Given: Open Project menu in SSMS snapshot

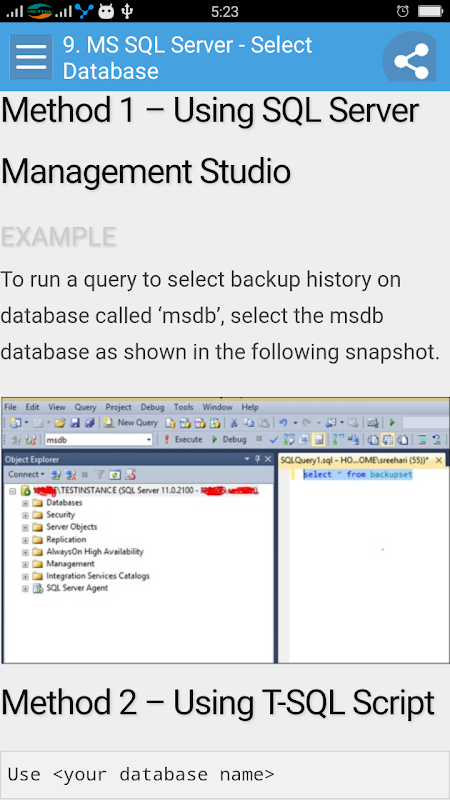Looking at the screenshot, I should pos(118,407).
